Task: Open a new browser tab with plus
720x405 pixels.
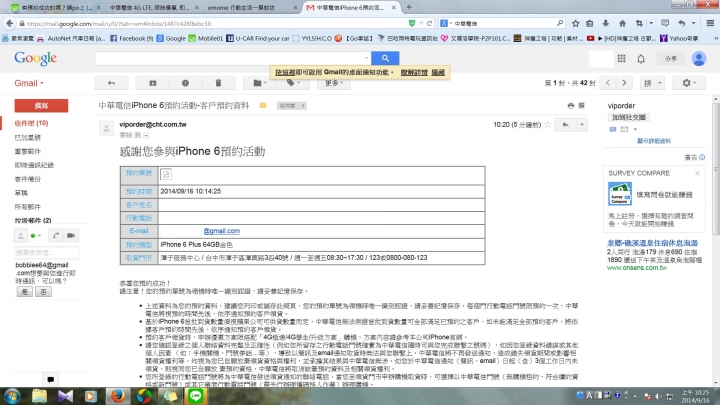Action: [409, 7]
